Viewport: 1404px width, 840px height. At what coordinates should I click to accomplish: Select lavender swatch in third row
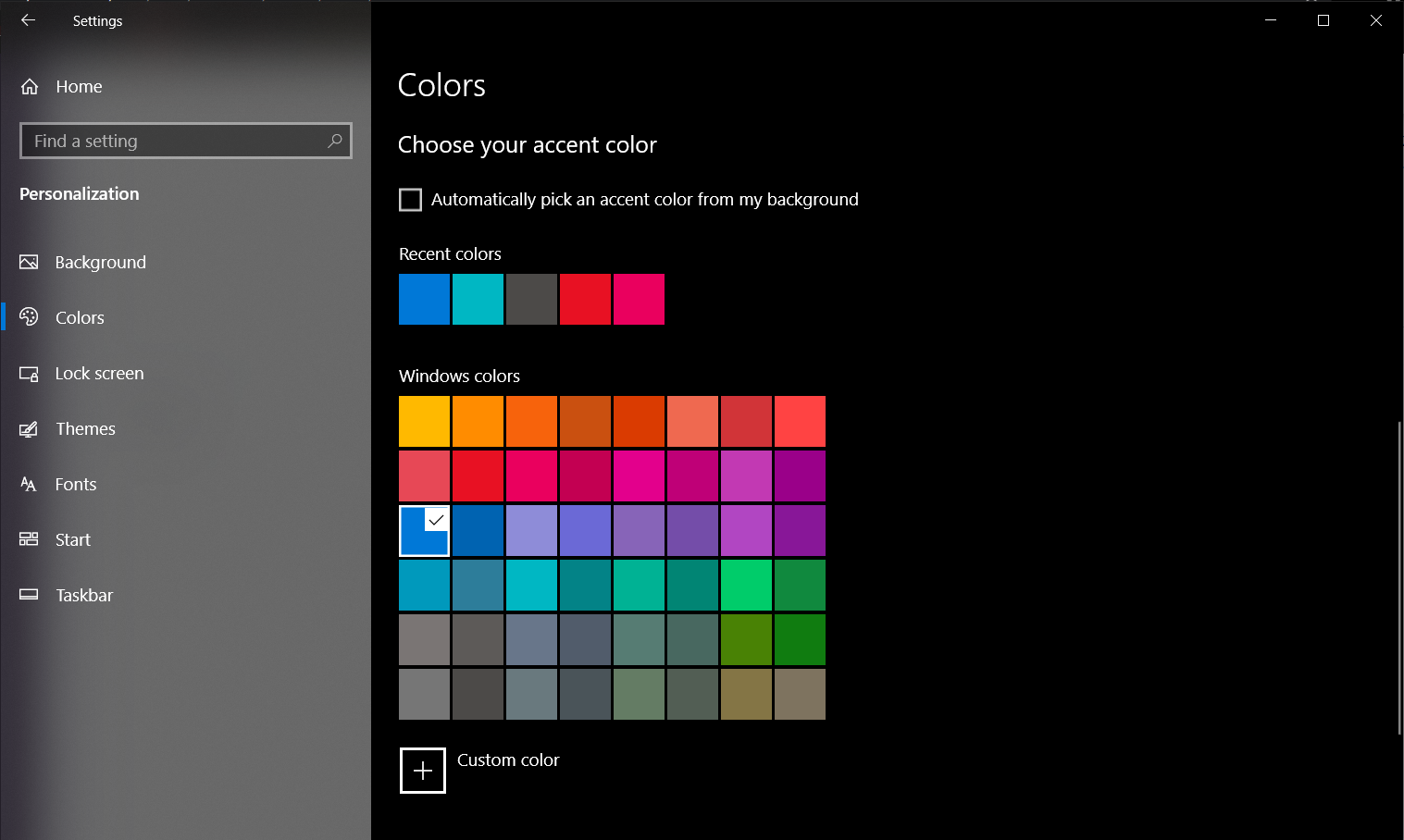(531, 530)
